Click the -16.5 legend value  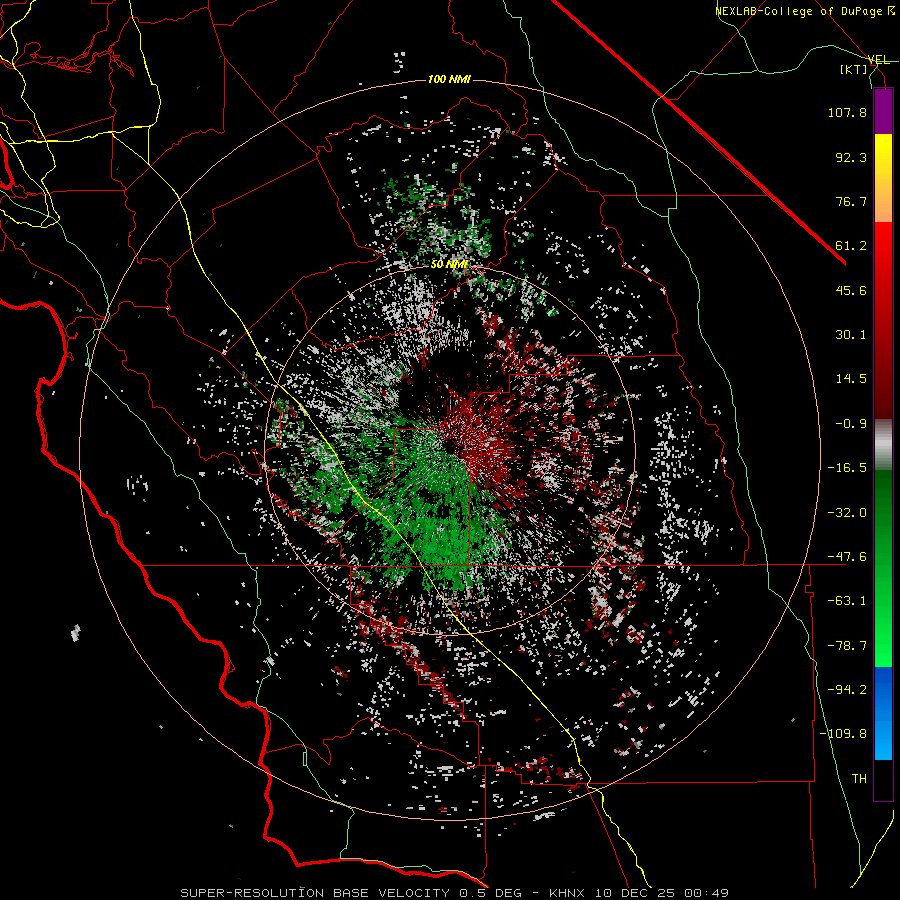point(847,468)
